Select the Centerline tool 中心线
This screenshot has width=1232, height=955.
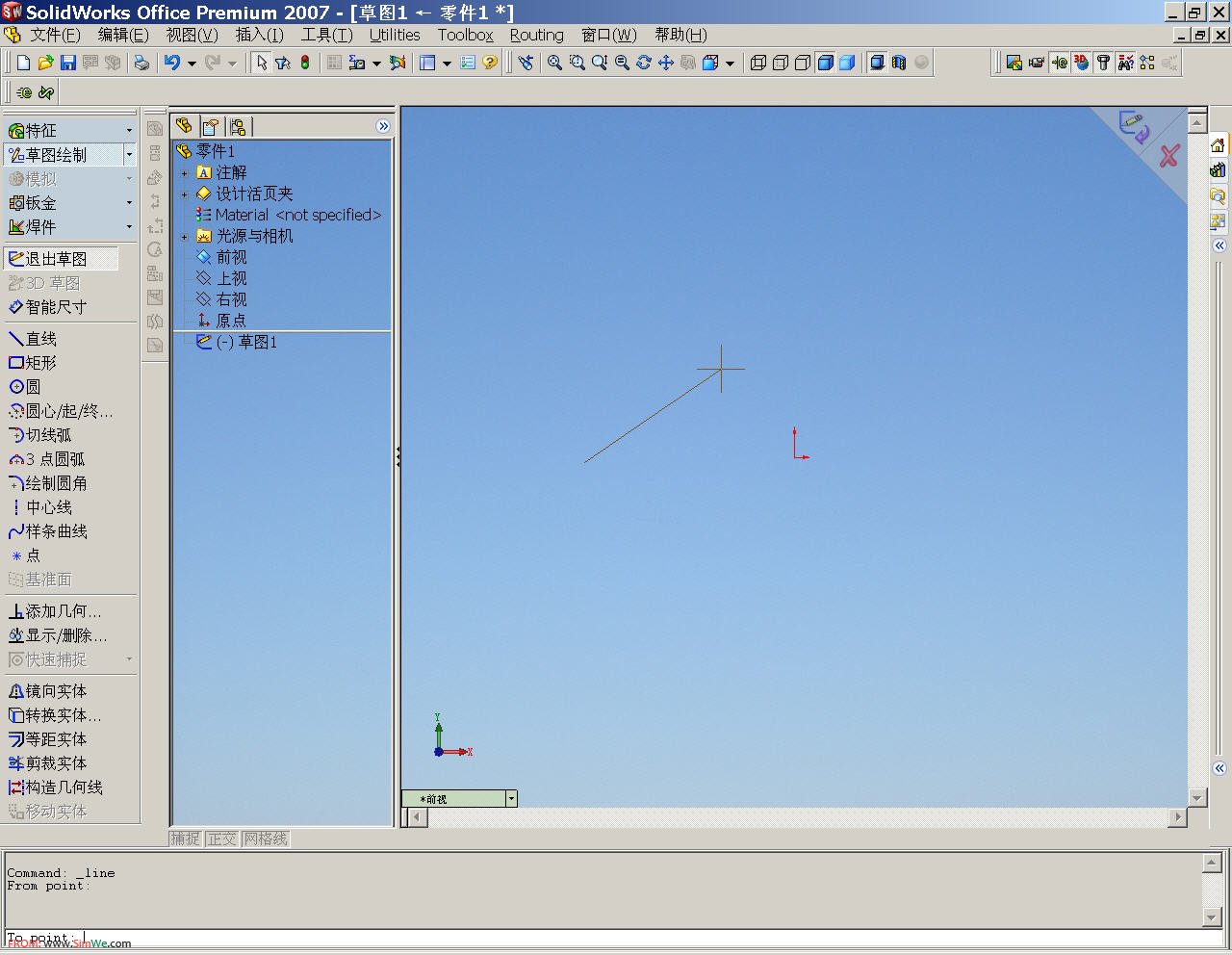[x=40, y=507]
